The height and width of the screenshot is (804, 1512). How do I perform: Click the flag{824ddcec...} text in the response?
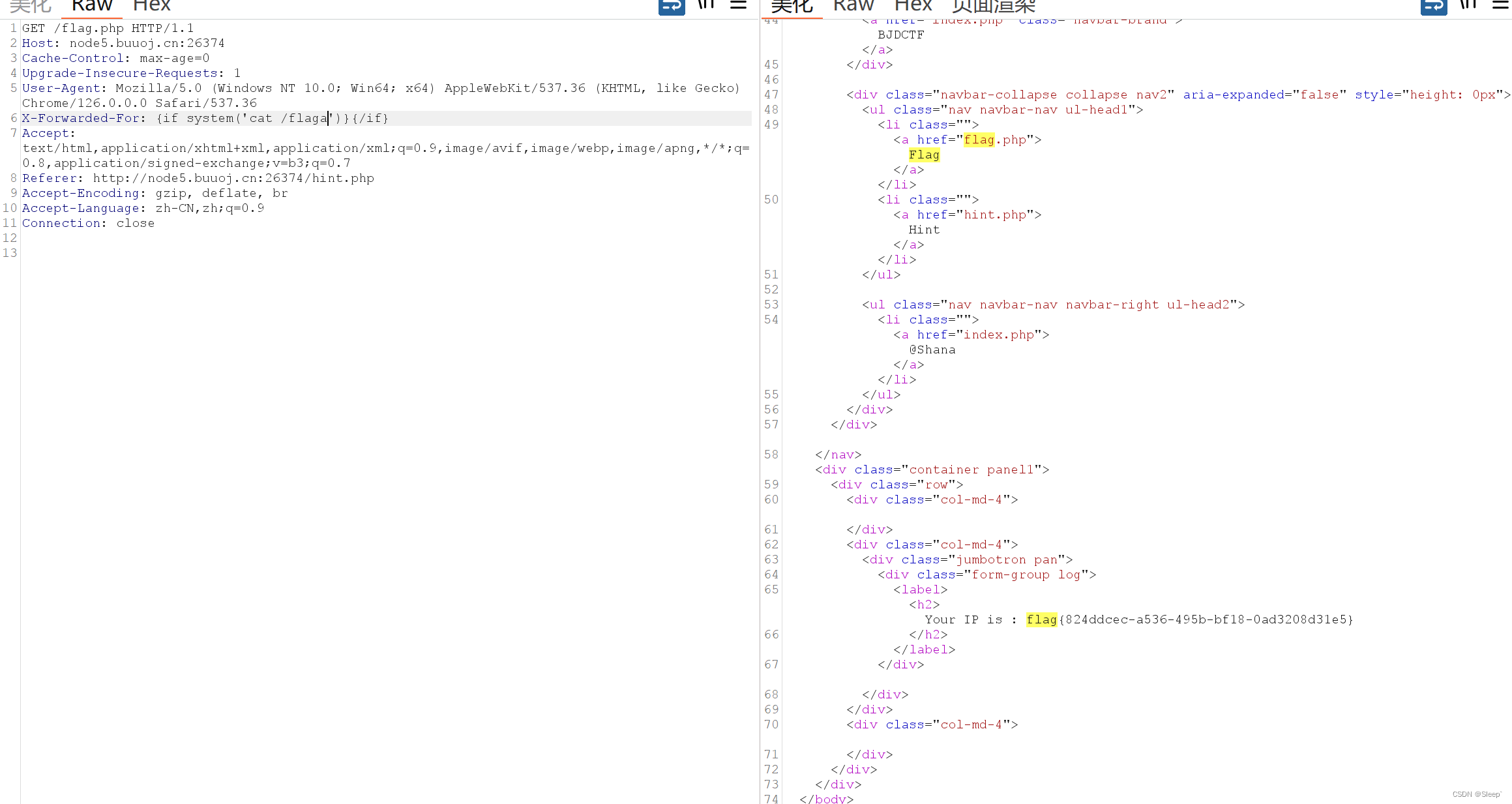(1189, 619)
